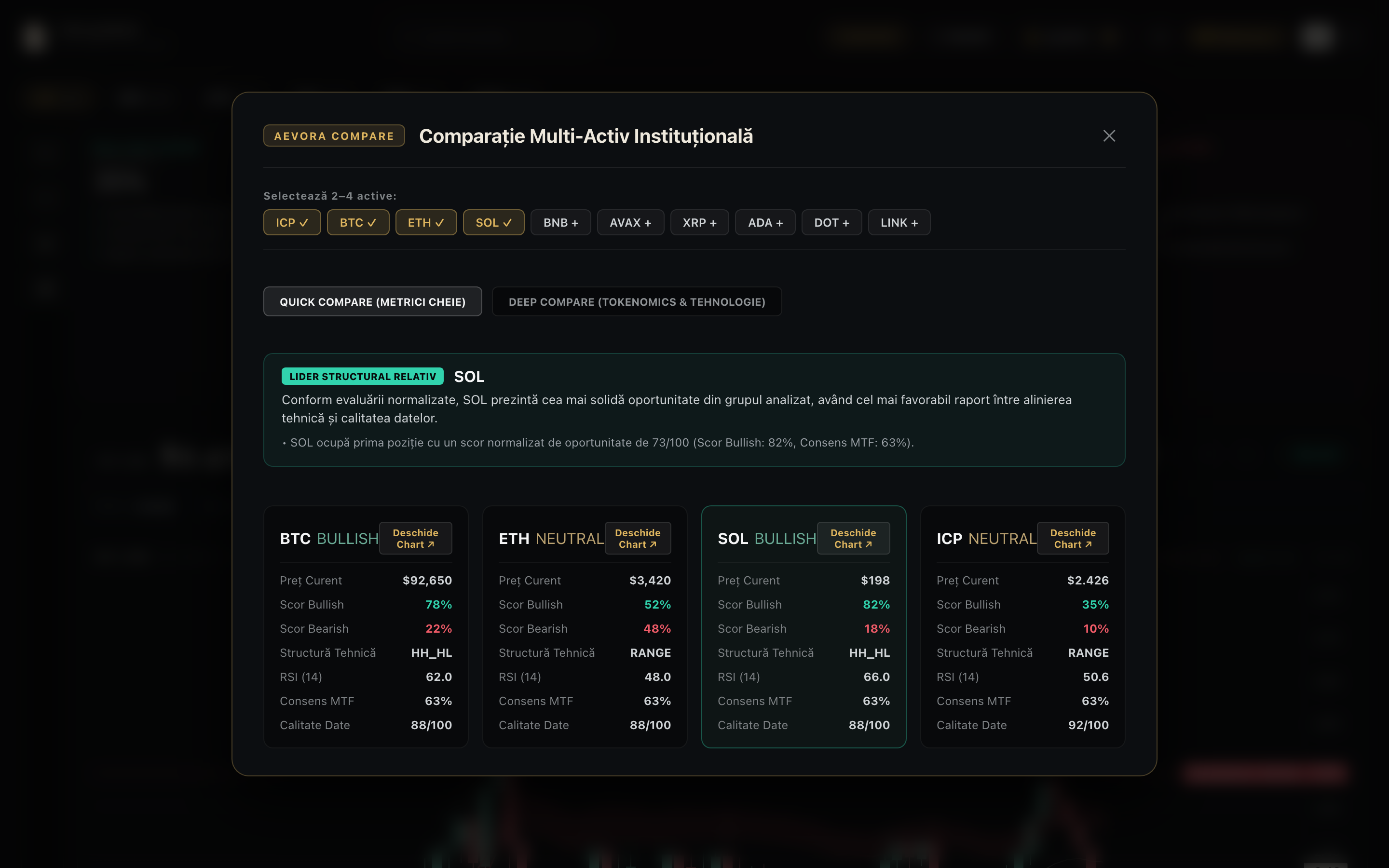The height and width of the screenshot is (868, 1389).
Task: Click ETH RSI value 48.0
Action: pos(658,677)
